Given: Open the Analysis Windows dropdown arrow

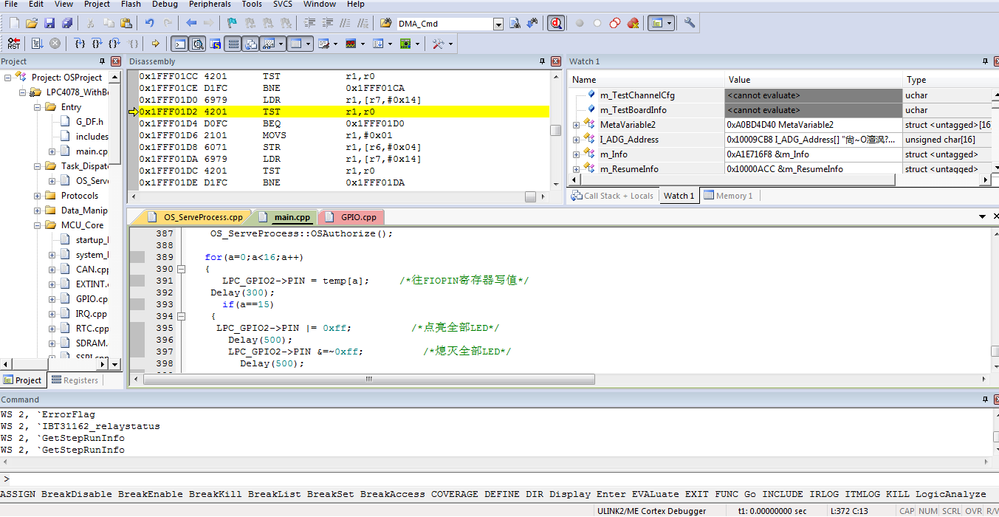Looking at the screenshot, I should [363, 44].
